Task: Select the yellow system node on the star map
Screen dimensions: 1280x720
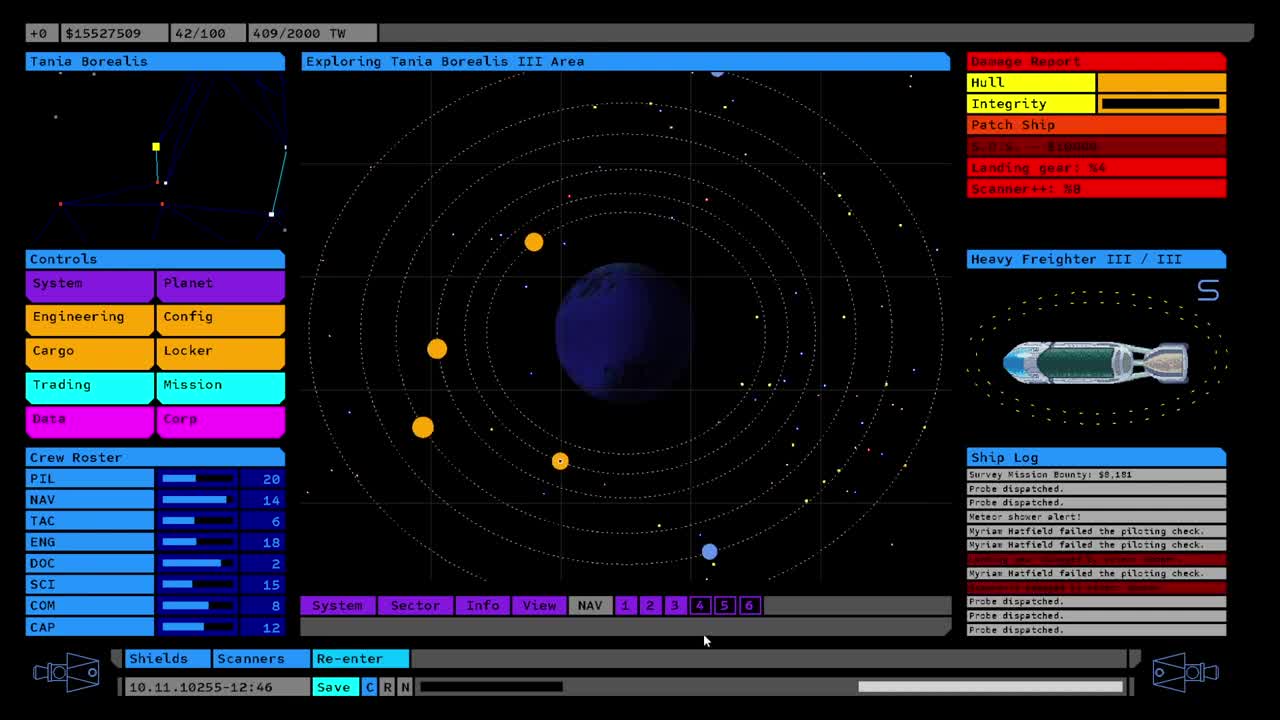Action: tap(155, 146)
